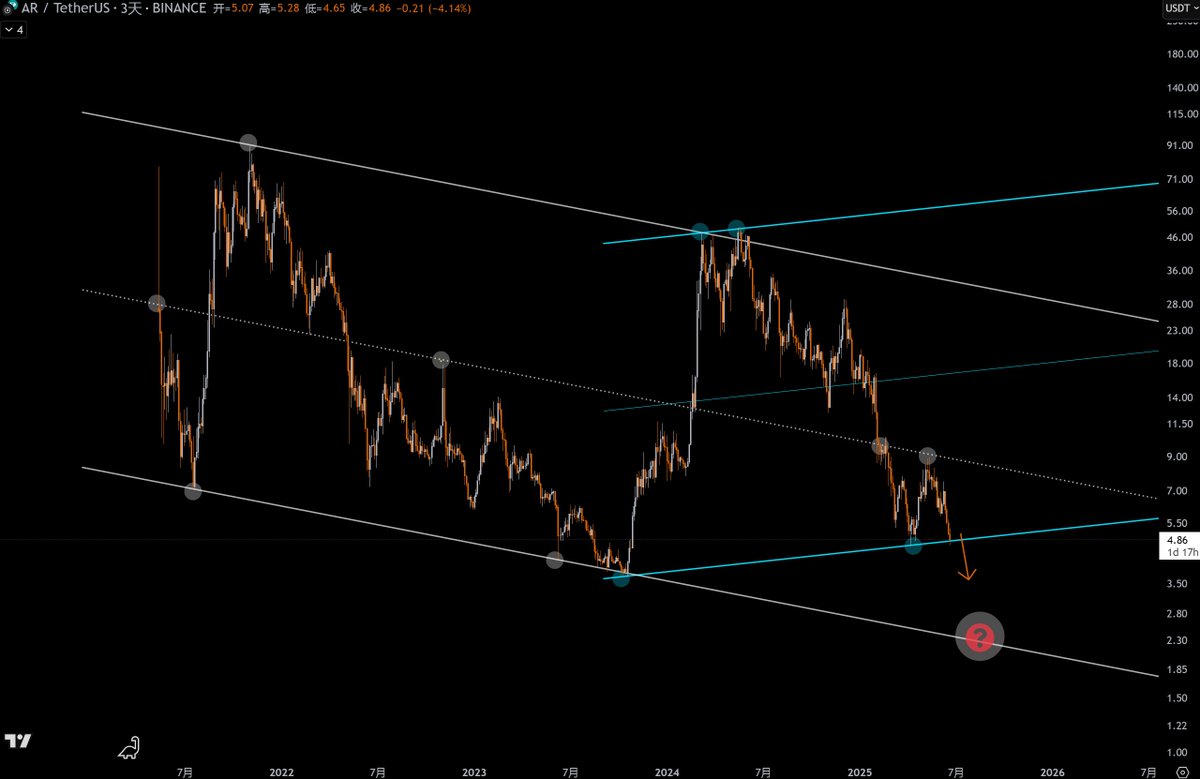This screenshot has height=779, width=1200.
Task: Click the 11.50 price axis label
Action: [x=1180, y=424]
